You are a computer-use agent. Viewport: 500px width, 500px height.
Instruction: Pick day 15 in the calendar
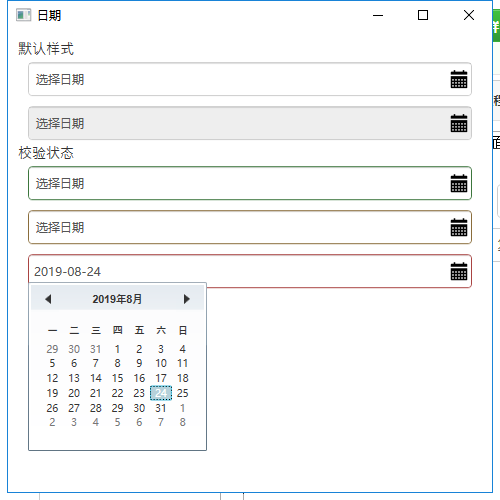click(117, 378)
